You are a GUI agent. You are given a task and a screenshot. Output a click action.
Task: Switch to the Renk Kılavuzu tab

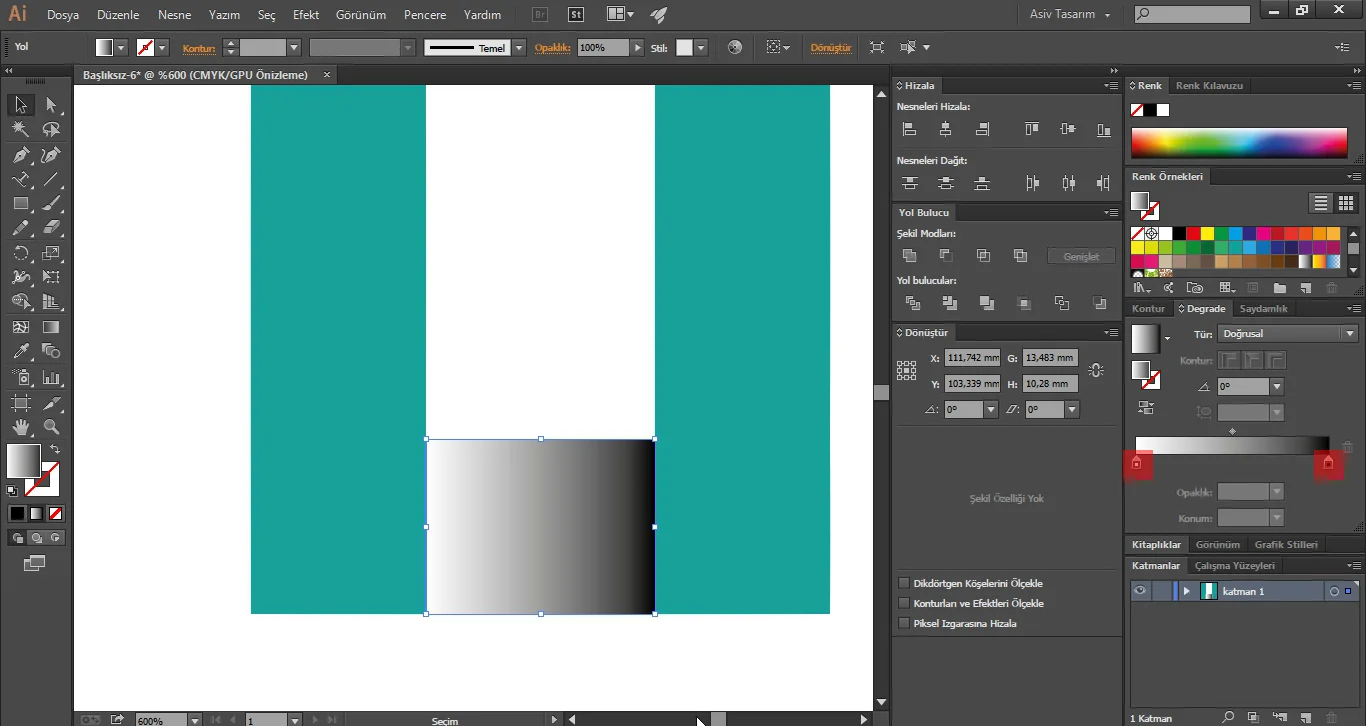pos(1209,85)
